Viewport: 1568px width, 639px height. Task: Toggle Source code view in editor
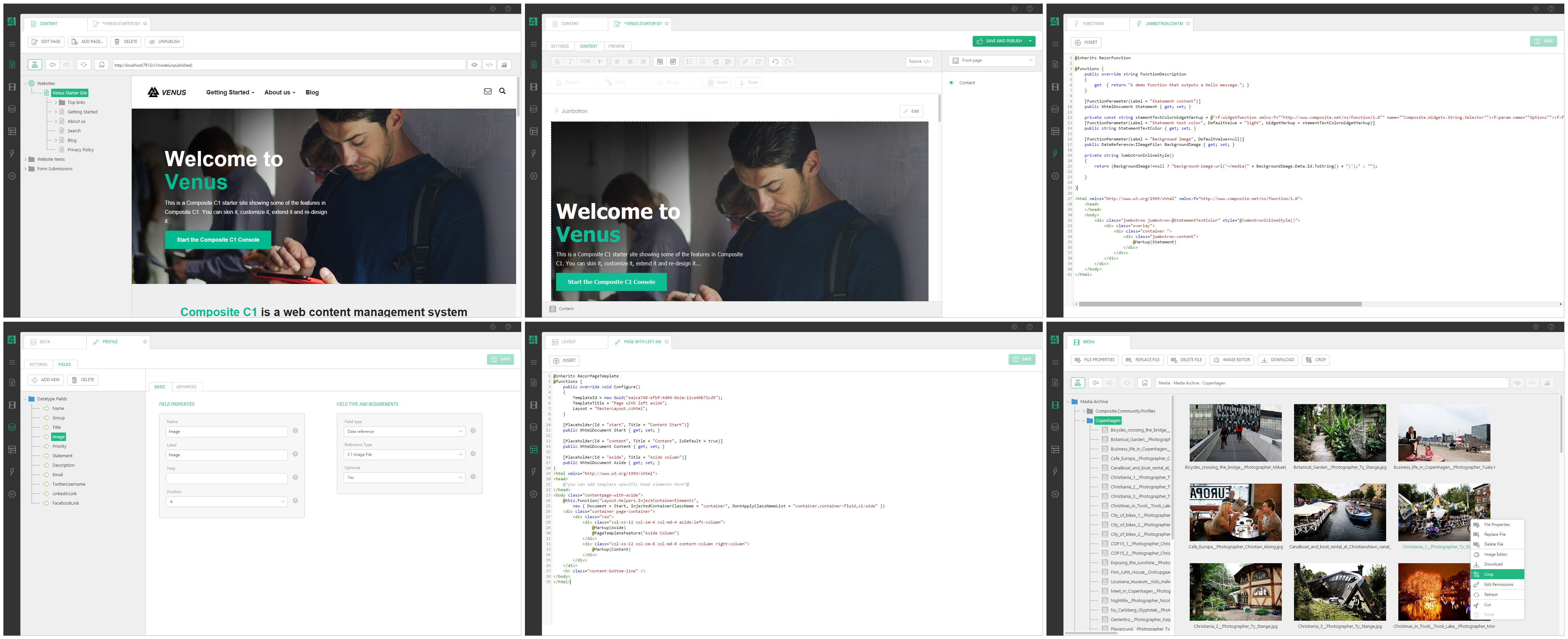918,62
